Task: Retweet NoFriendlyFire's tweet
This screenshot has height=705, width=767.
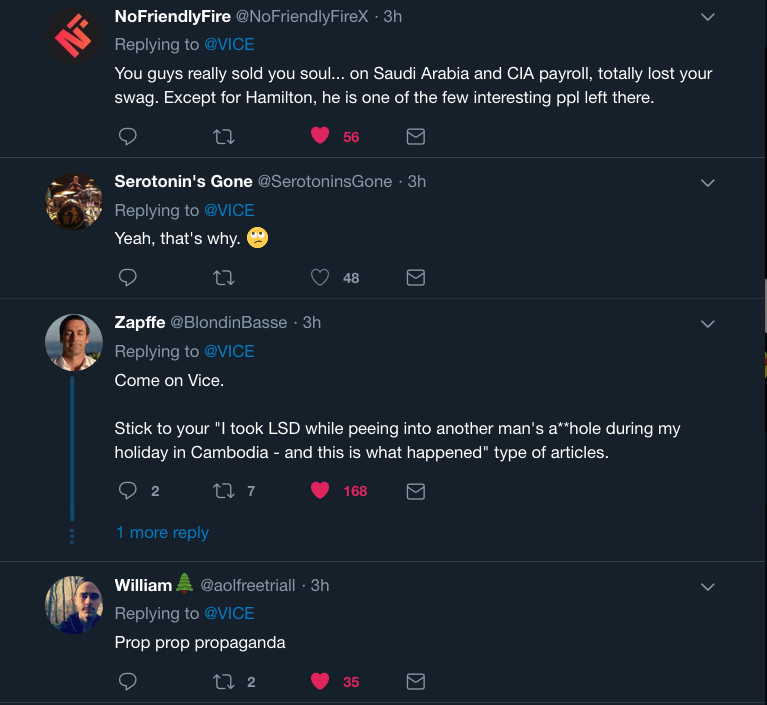Action: click(x=224, y=136)
